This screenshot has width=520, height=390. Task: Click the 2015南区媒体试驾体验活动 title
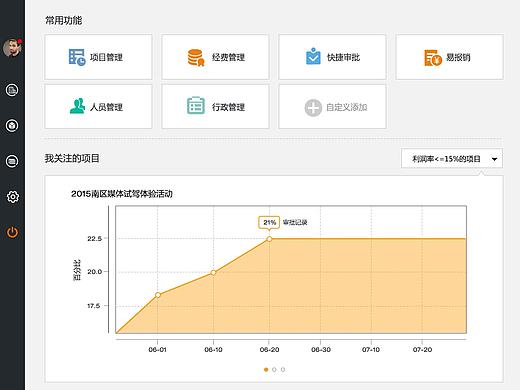122,194
